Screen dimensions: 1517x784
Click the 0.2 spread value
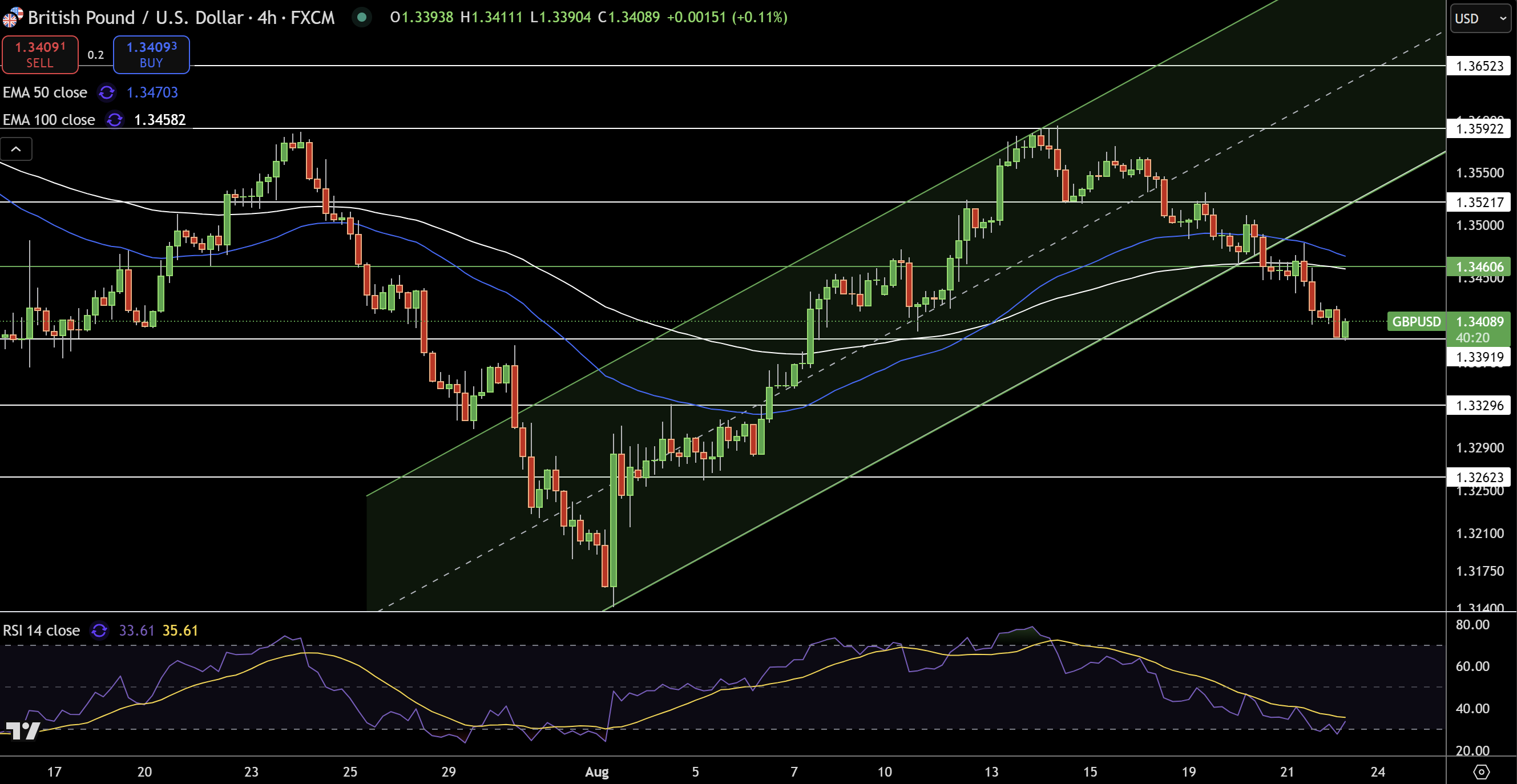[95, 55]
